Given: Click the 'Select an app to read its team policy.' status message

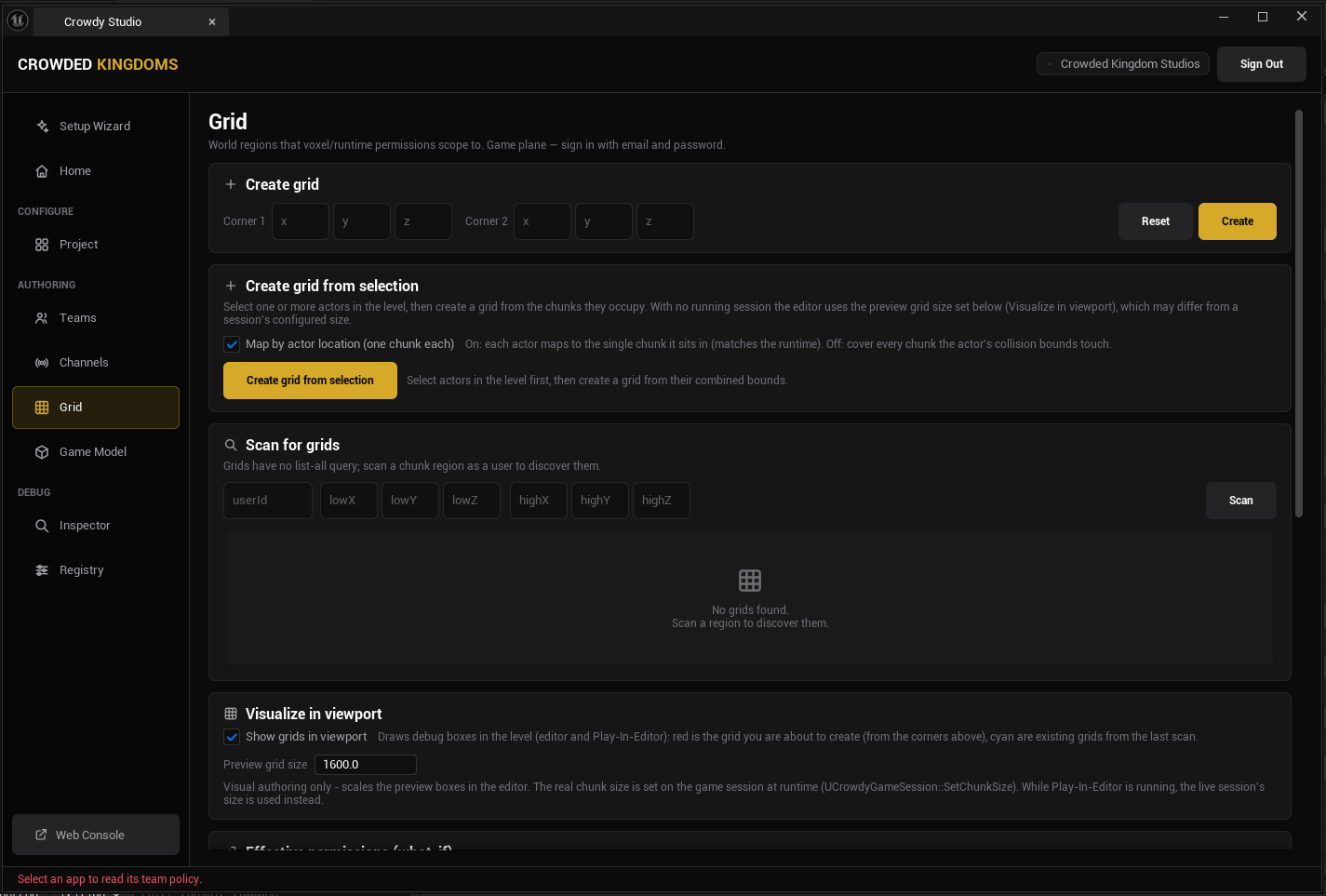Looking at the screenshot, I should pyautogui.click(x=109, y=879).
